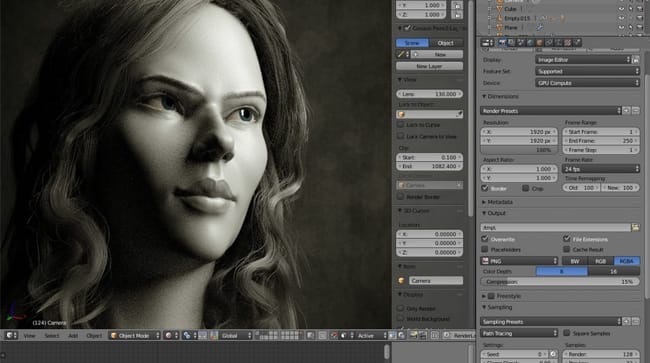Open the Global orientation dropdown
The width and height of the screenshot is (650, 363).
point(235,336)
